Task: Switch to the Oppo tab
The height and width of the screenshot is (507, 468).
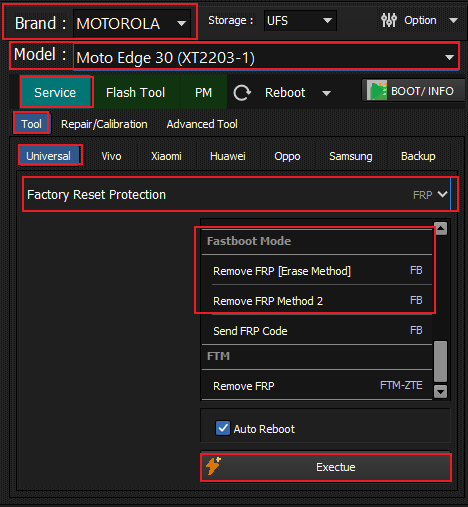Action: point(287,156)
